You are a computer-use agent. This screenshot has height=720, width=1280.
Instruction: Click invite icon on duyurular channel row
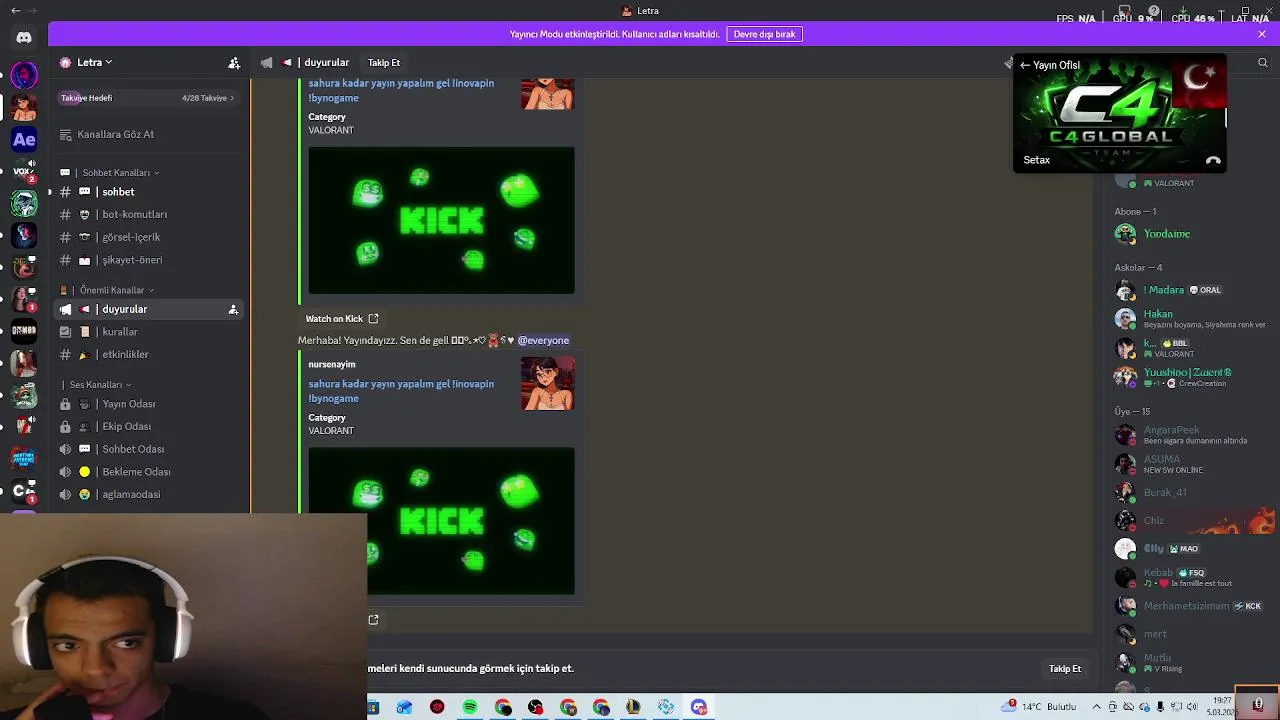(x=233, y=310)
